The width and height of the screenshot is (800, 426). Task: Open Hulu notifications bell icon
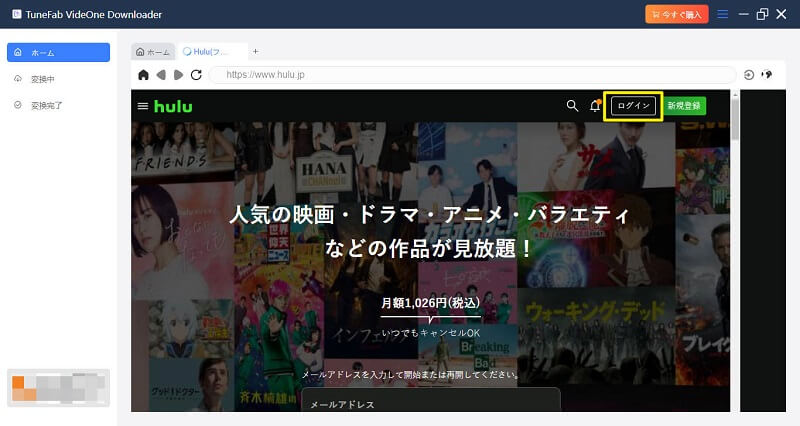click(x=595, y=106)
